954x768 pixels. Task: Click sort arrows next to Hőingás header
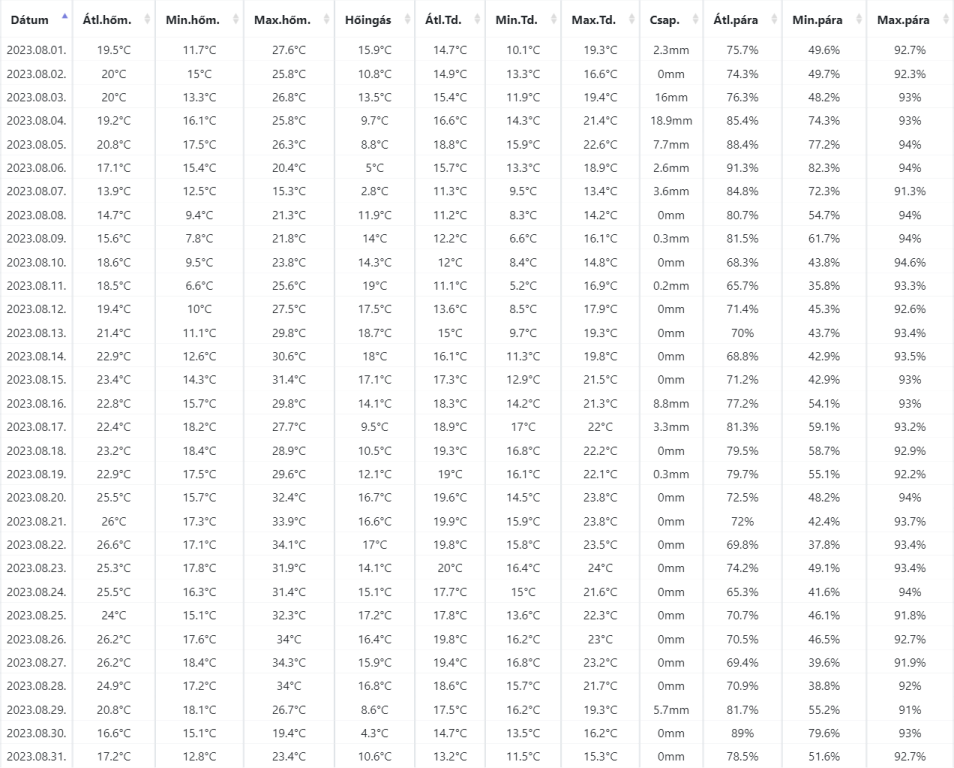(x=407, y=19)
